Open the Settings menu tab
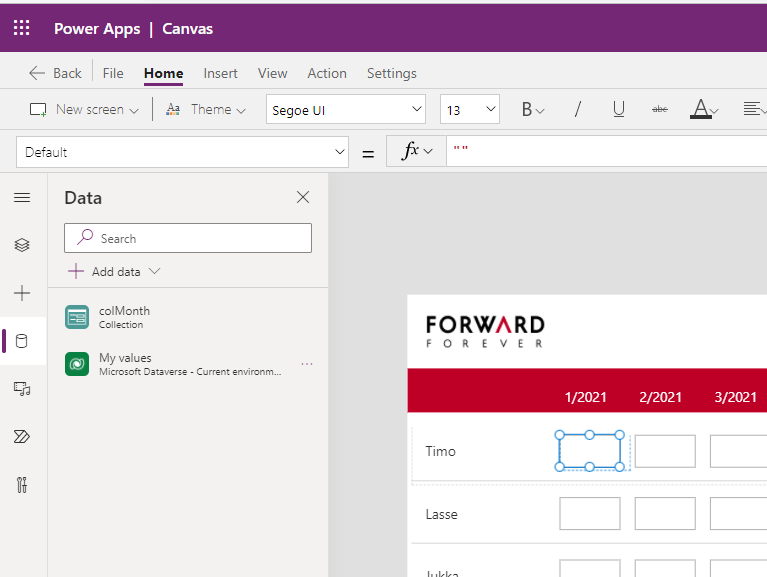The image size is (767, 577). (x=391, y=73)
